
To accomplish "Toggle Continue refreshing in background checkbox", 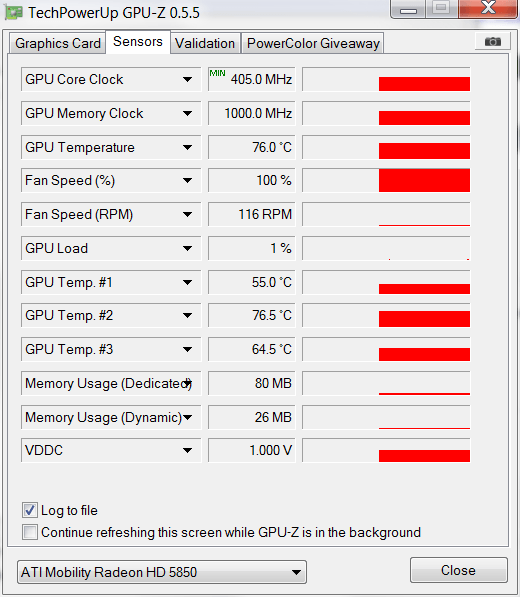I will pos(30,532).
